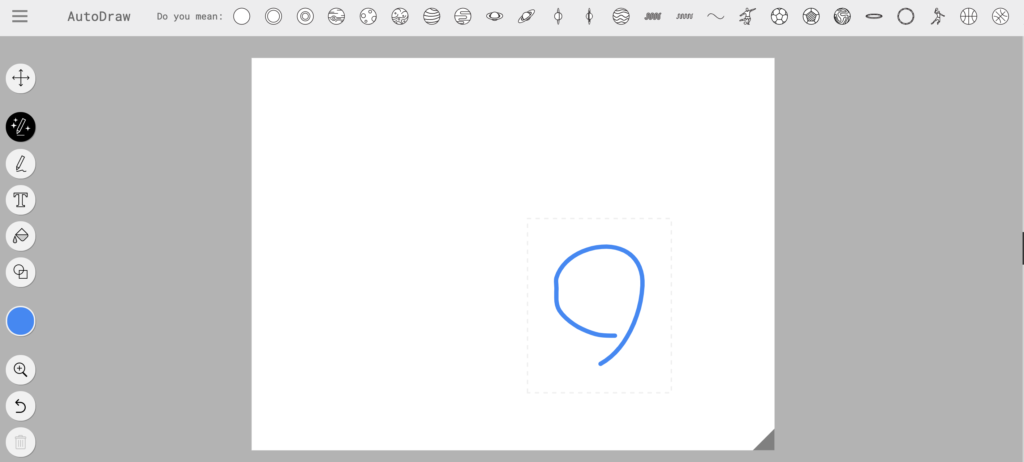1024x462 pixels.
Task: Click the Zoom magnifier tool
Action: pyautogui.click(x=21, y=370)
